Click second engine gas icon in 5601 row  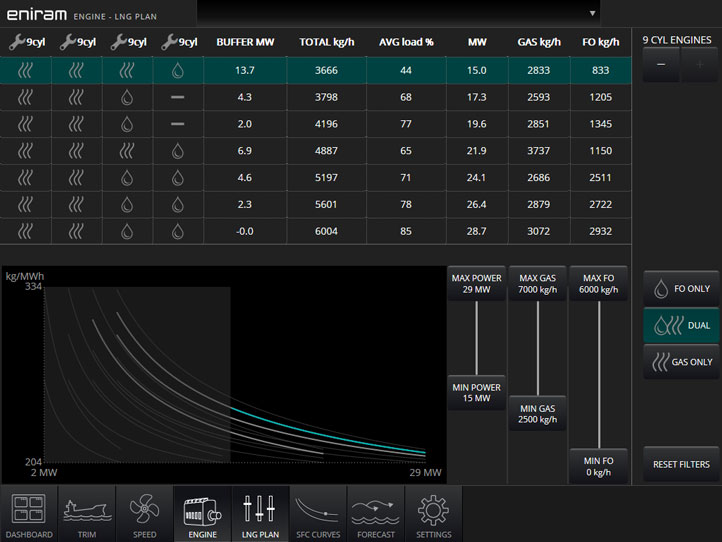pos(76,204)
